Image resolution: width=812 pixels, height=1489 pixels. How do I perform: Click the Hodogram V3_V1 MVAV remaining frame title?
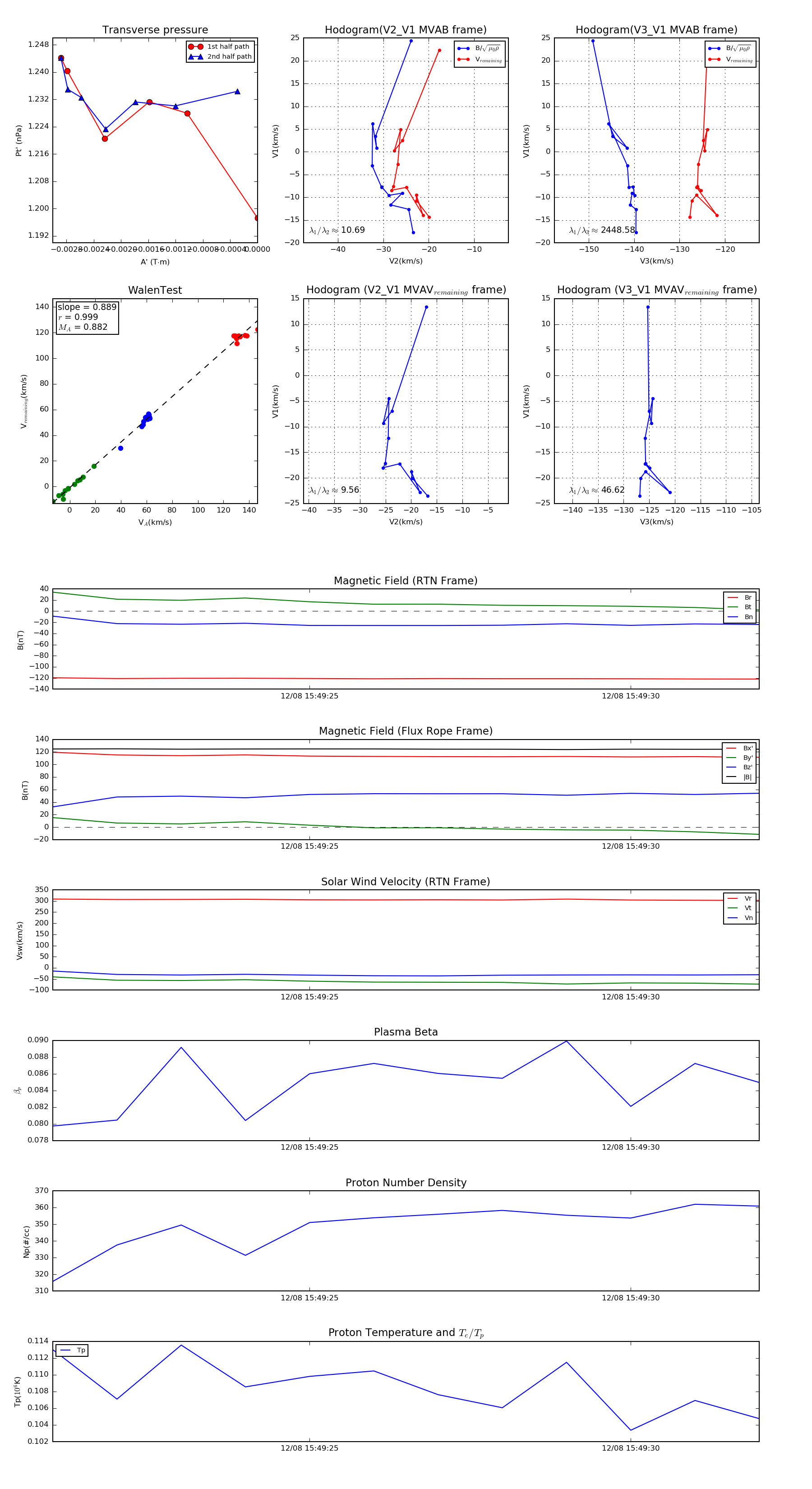656,290
